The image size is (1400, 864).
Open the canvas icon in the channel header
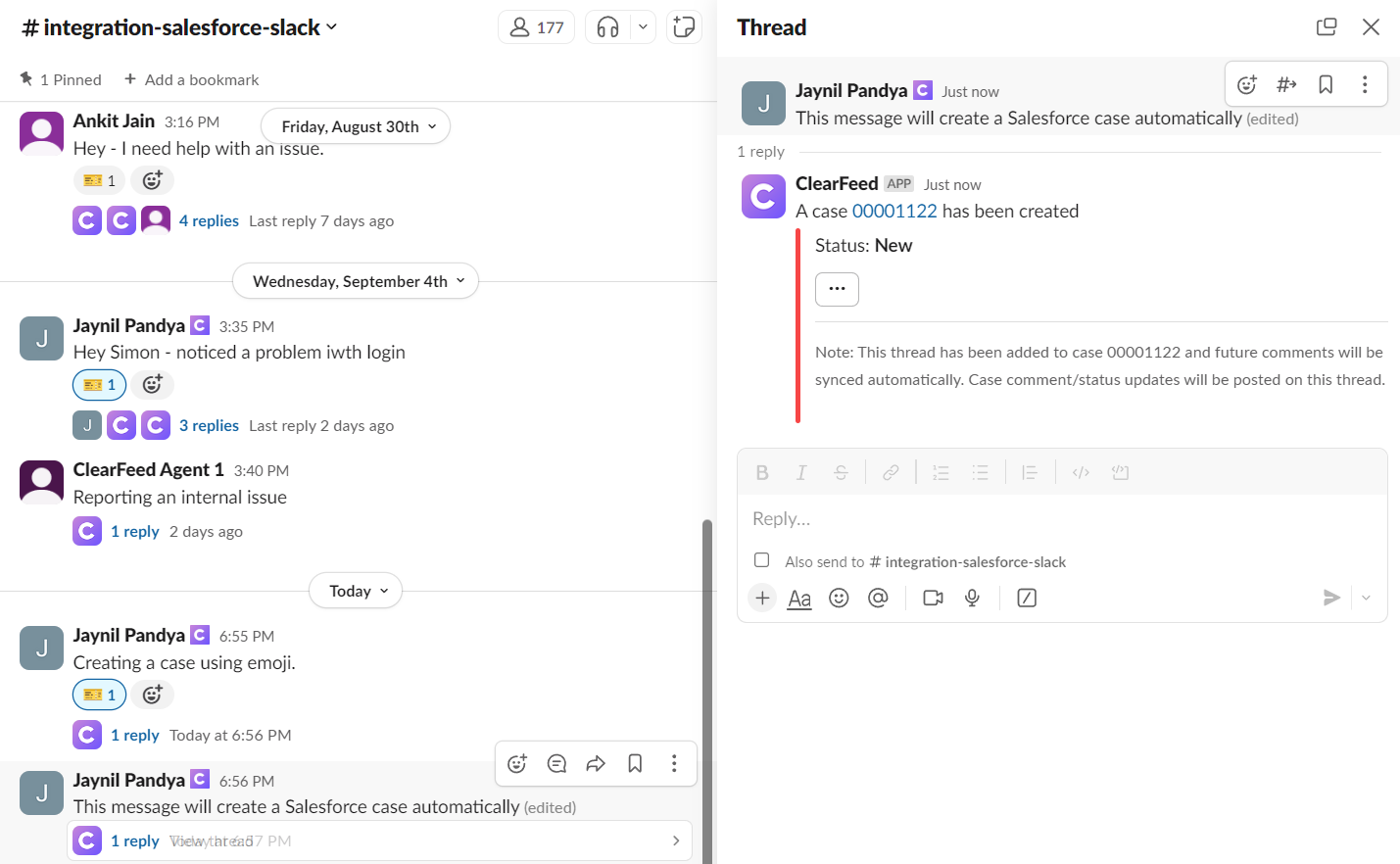(x=684, y=27)
